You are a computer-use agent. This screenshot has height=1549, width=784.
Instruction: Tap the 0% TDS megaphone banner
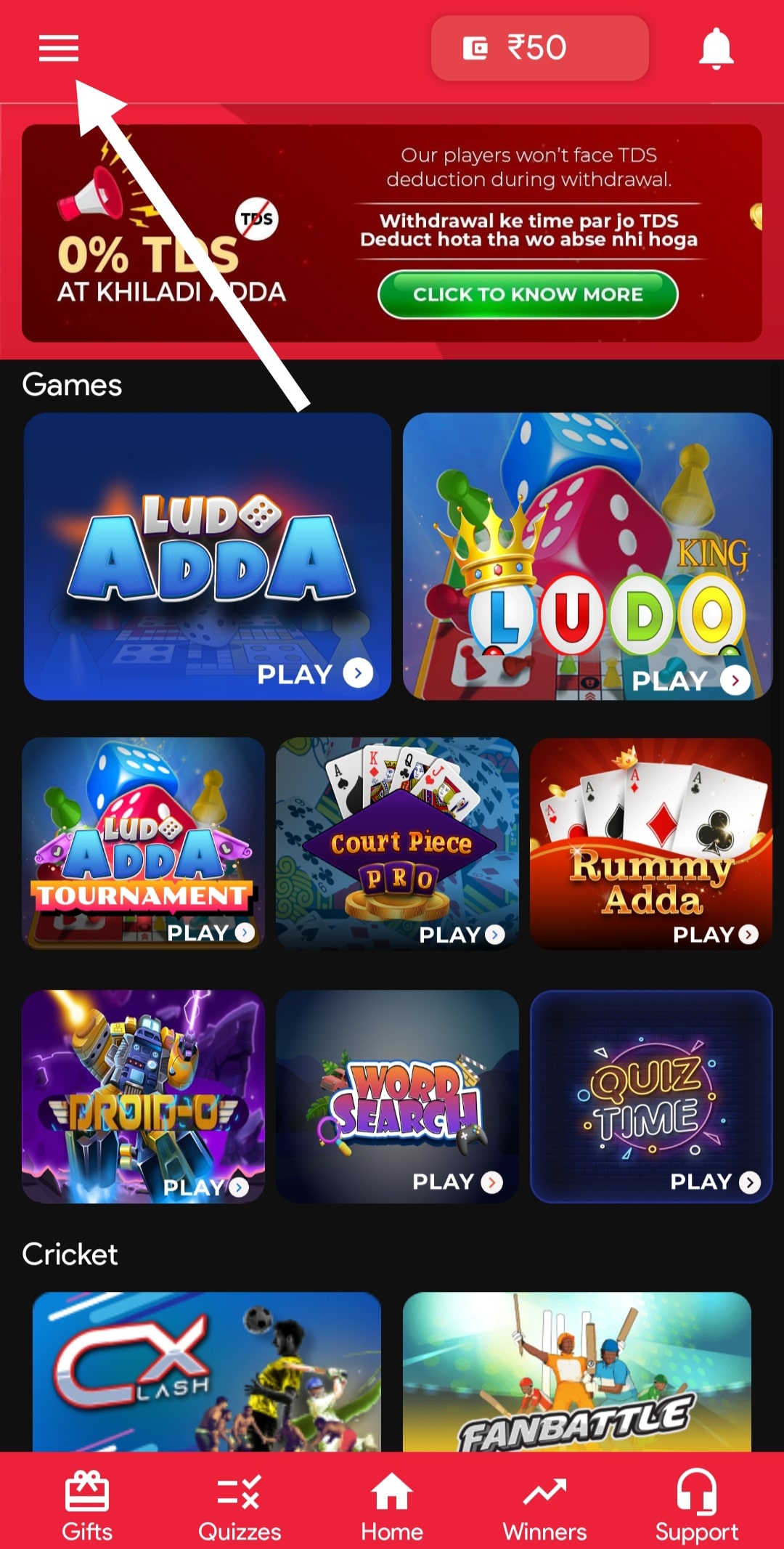(392, 233)
